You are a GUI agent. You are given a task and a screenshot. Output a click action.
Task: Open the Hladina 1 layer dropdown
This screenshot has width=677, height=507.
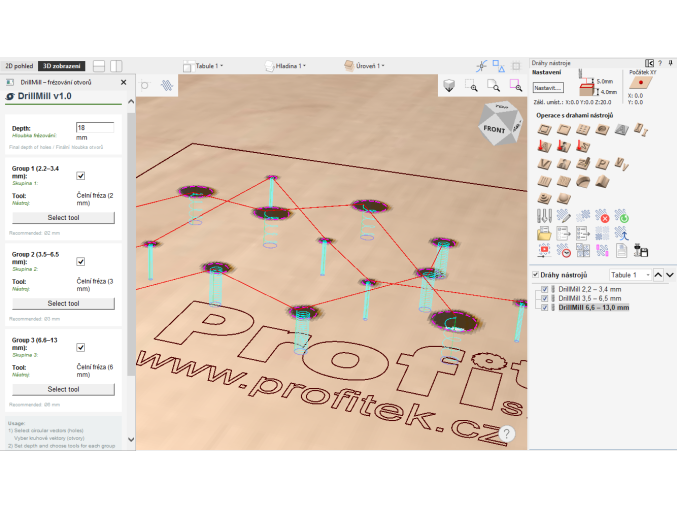[x=285, y=66]
